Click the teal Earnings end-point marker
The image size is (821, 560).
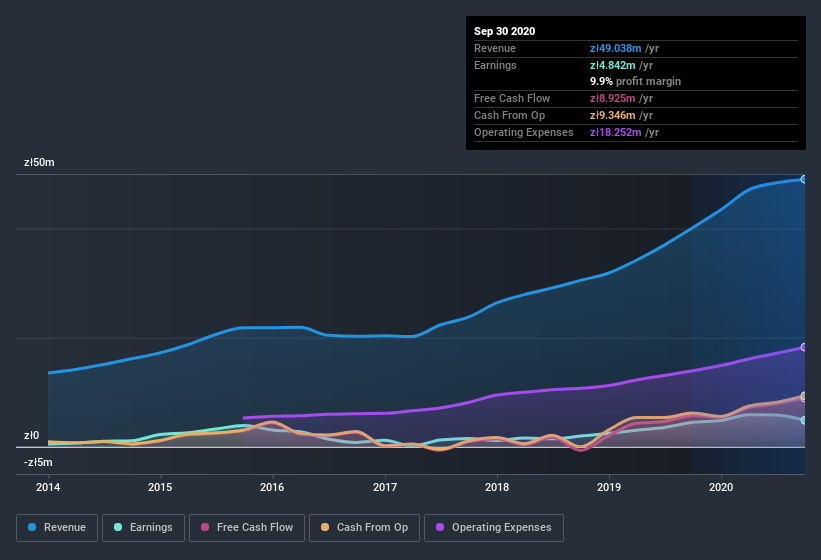[803, 420]
